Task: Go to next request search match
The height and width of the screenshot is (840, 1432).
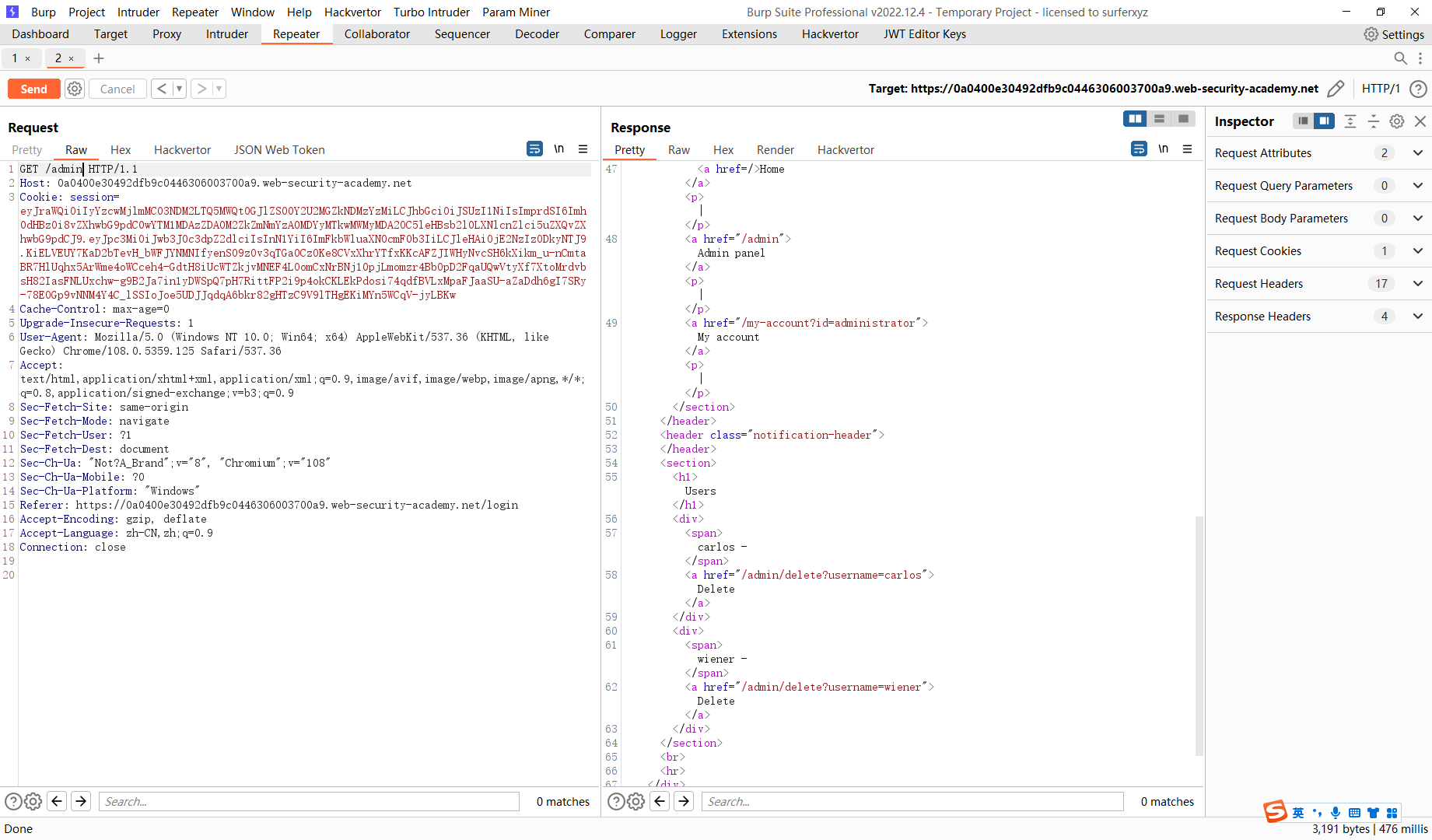Action: (x=81, y=801)
